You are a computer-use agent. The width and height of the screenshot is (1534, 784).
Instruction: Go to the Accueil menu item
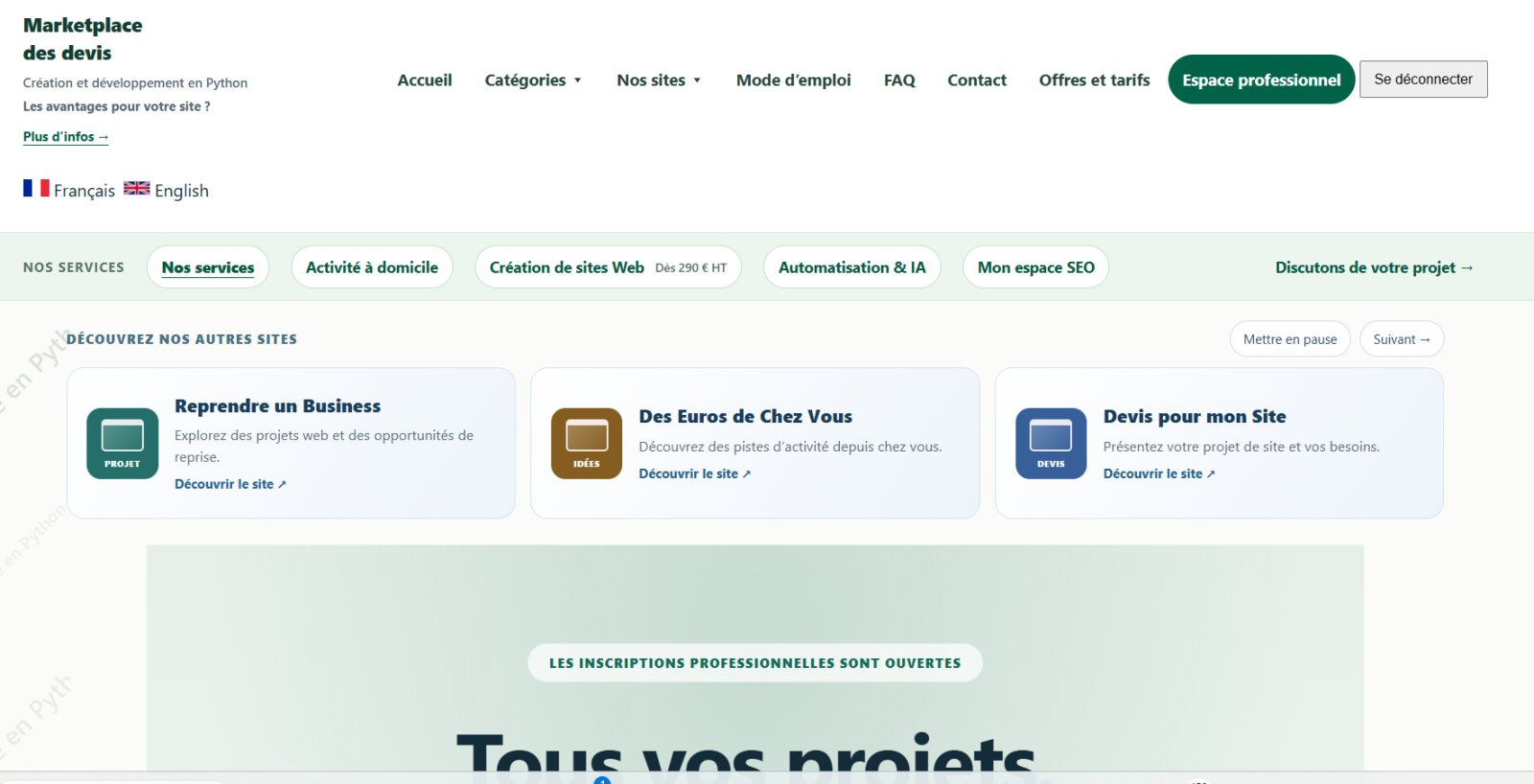[x=425, y=81]
